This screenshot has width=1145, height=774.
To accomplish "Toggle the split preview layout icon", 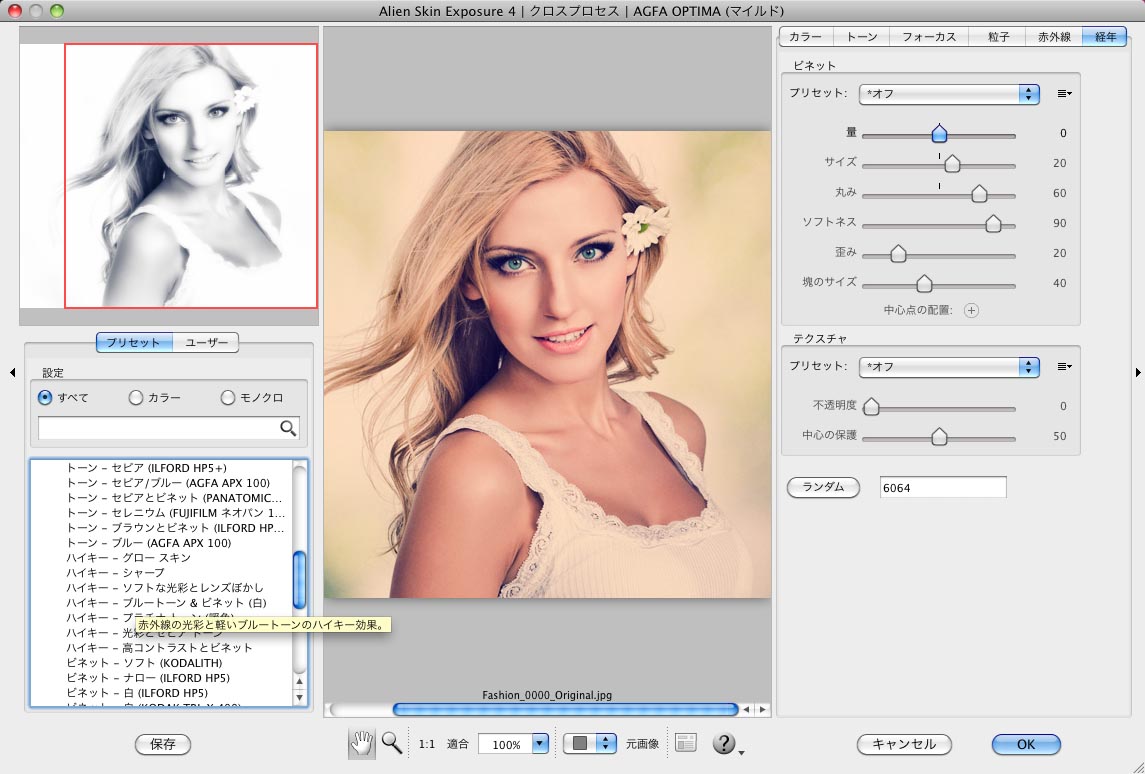I will point(685,743).
